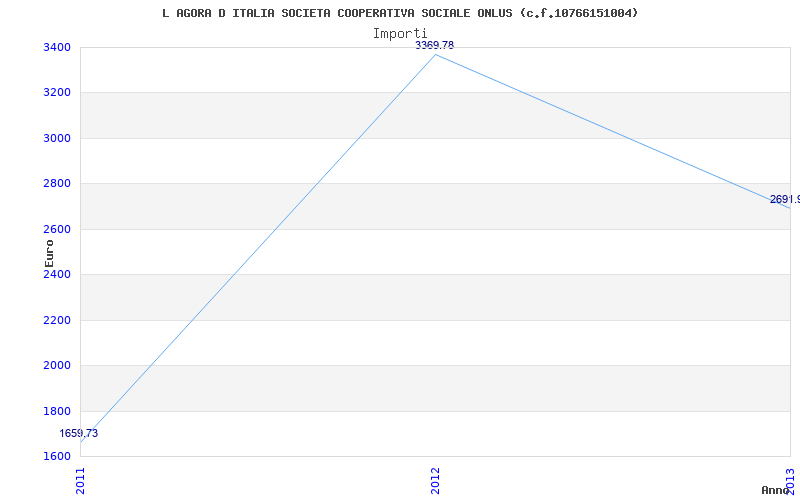Click the 2800 y-axis tick label
Image resolution: width=800 pixels, height=500 pixels.
click(x=57, y=184)
